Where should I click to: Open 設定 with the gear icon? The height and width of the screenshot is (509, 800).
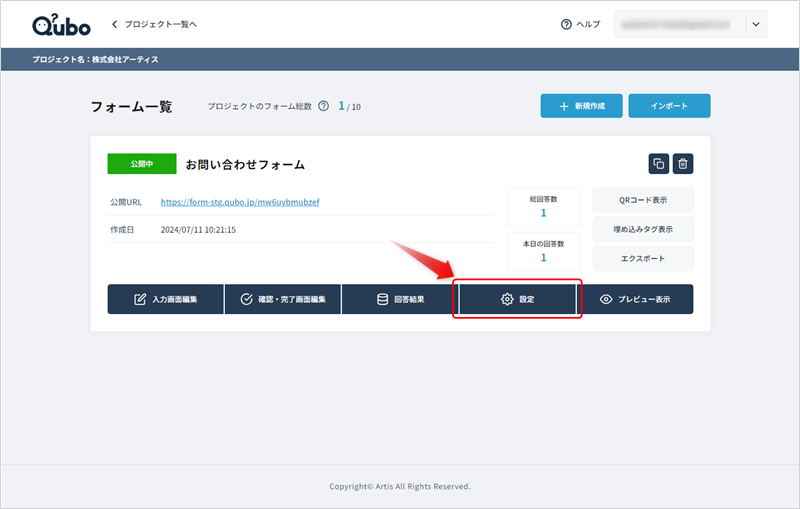click(x=517, y=299)
